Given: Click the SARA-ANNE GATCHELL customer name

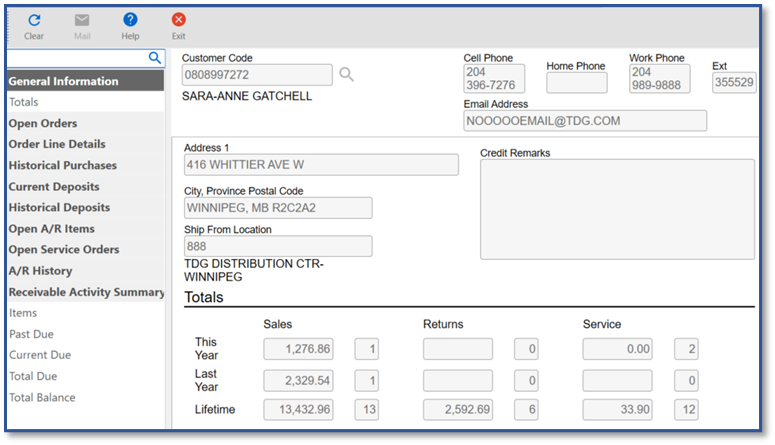Looking at the screenshot, I should pyautogui.click(x=247, y=96).
